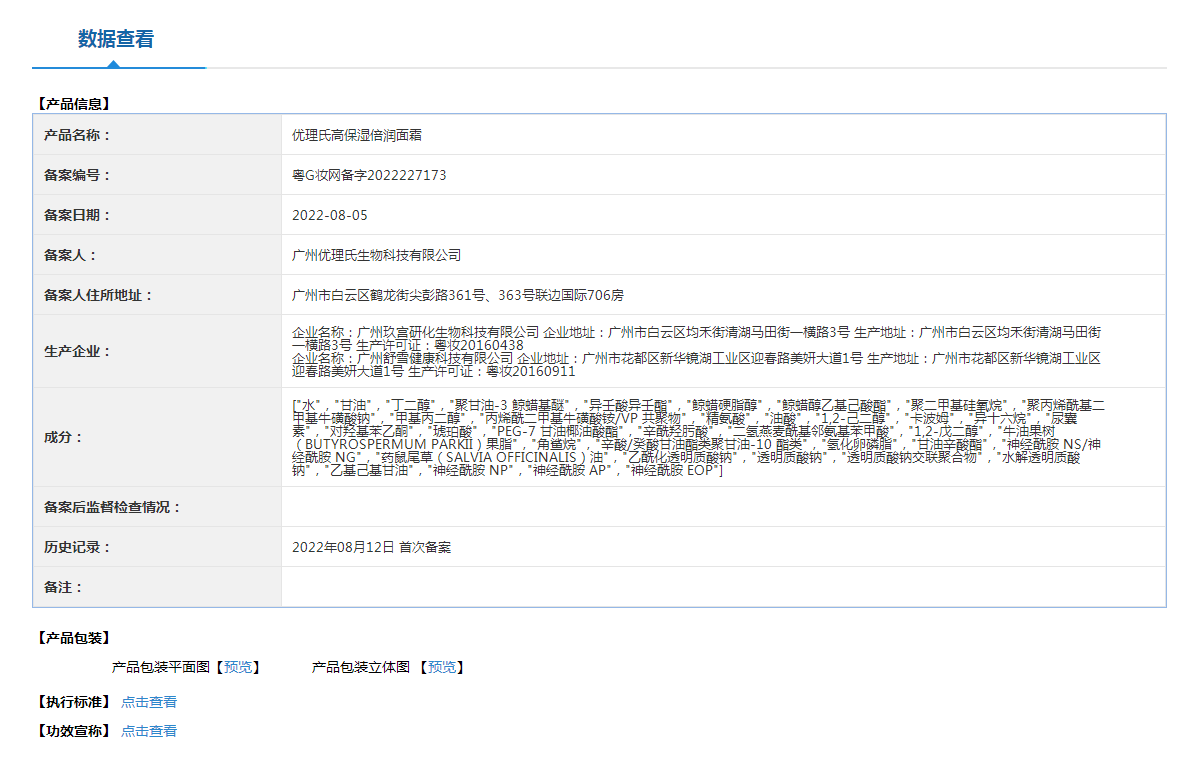
Task: Select filer name 广州优理氏生物科技有限公司
Action: coord(376,255)
